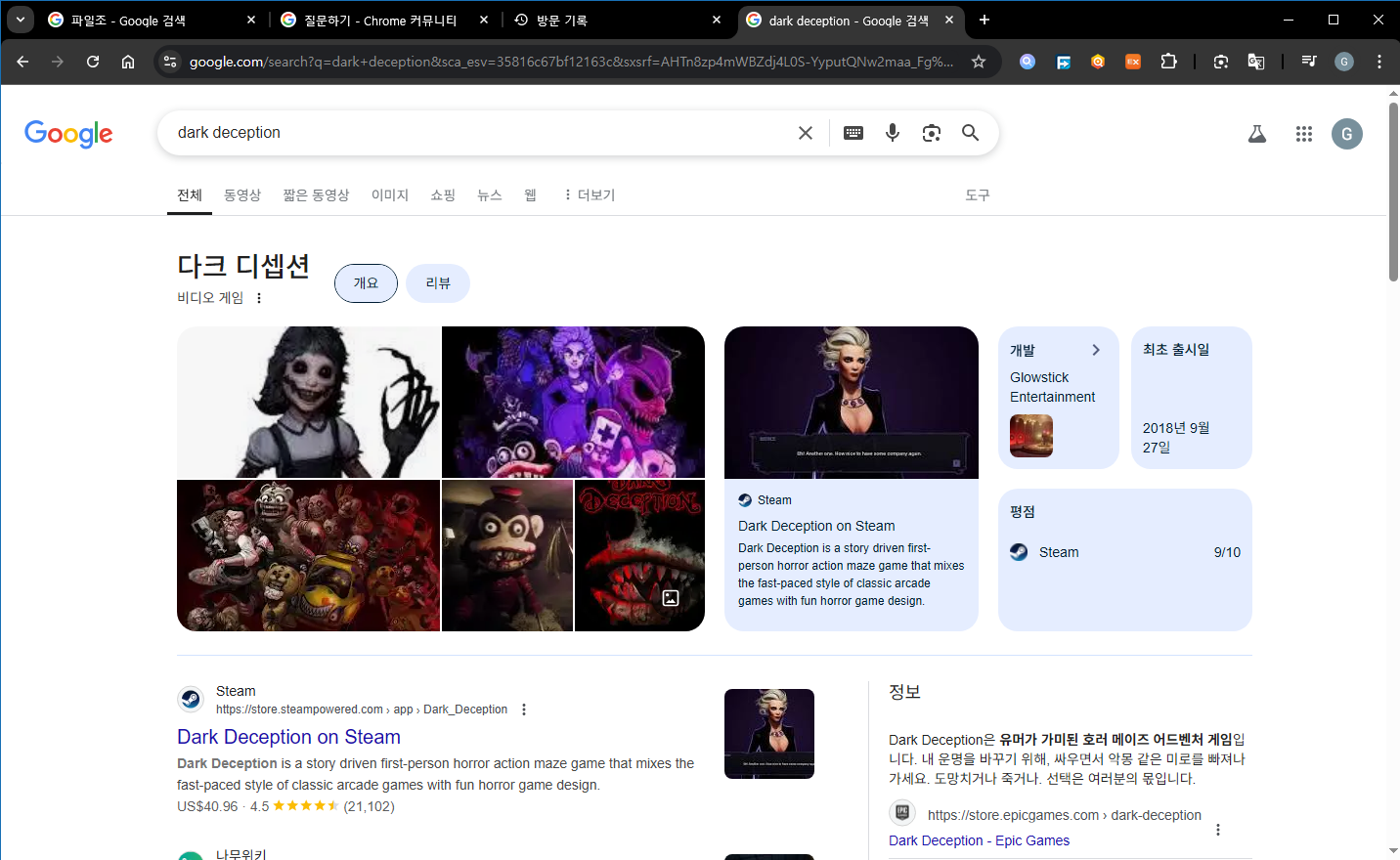
Task: Start voice search with microphone
Action: click(893, 133)
